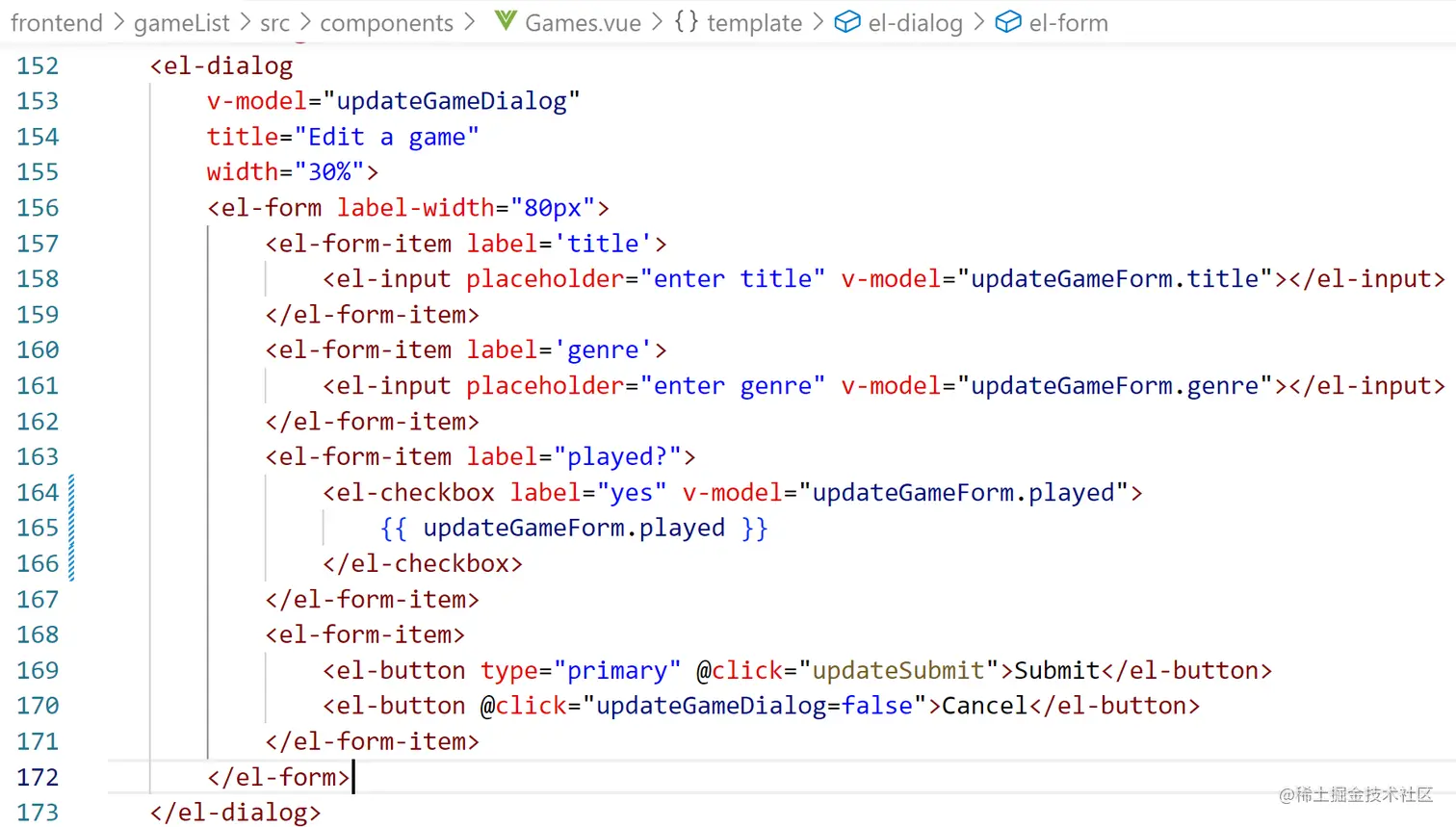Select the gameList breadcrumb entry
Image resolution: width=1456 pixels, height=827 pixels.
tap(182, 22)
